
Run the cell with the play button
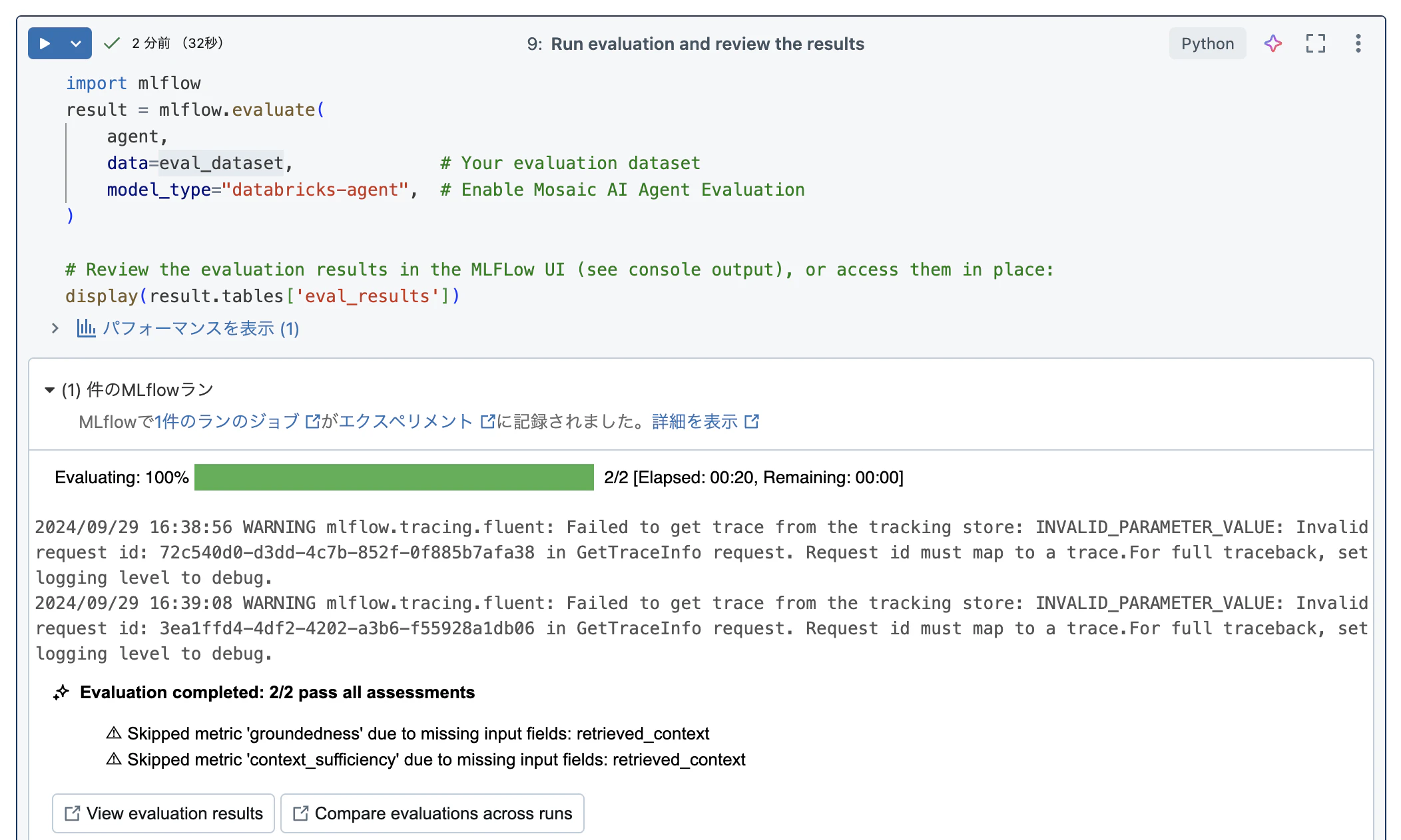tap(45, 44)
